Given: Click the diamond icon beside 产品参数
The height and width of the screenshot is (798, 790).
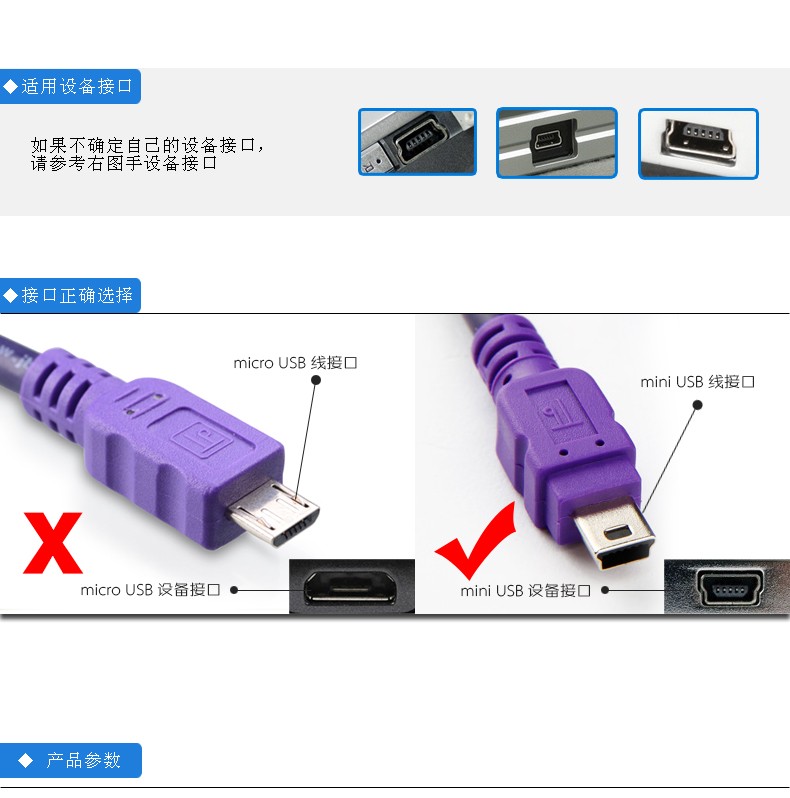Looking at the screenshot, I should click(x=25, y=760).
